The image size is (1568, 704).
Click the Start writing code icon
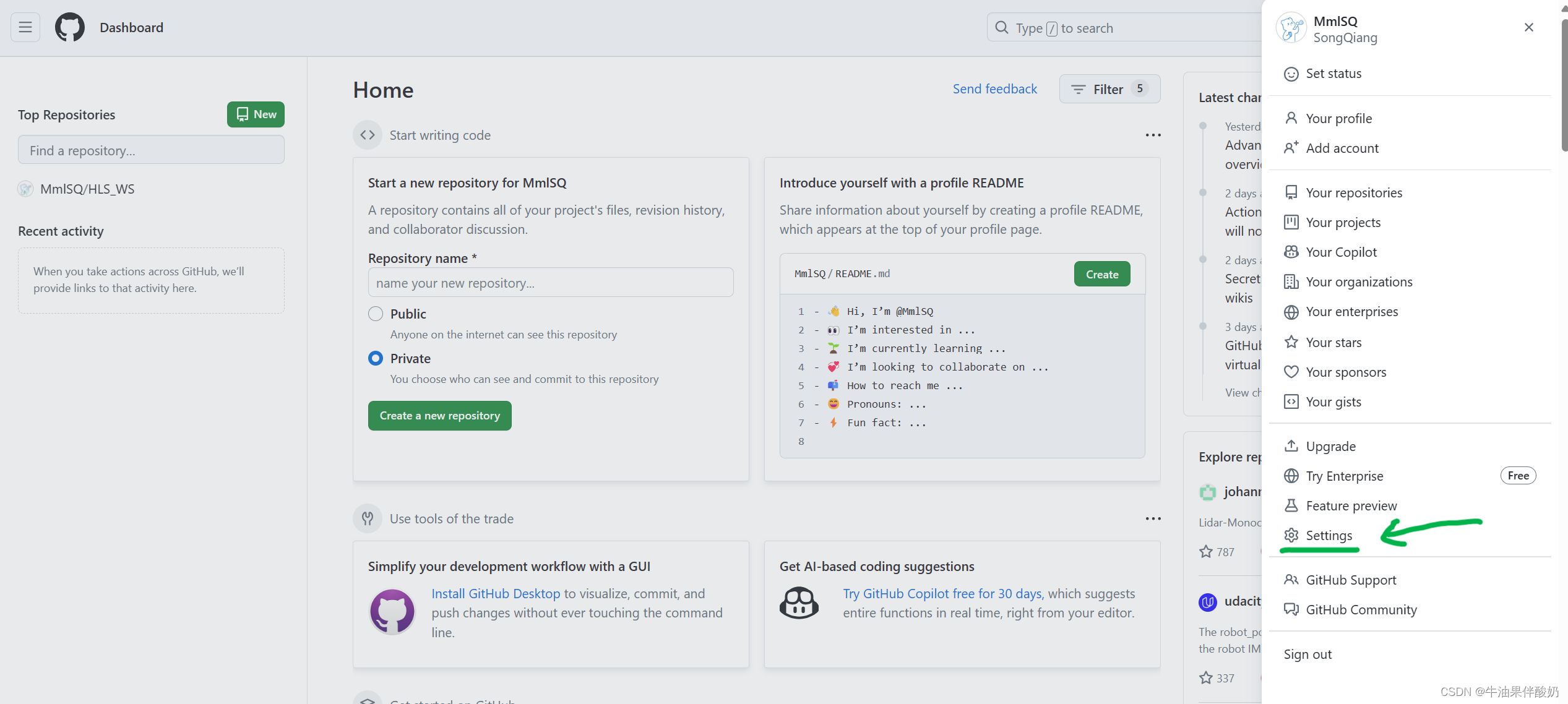pyautogui.click(x=368, y=135)
